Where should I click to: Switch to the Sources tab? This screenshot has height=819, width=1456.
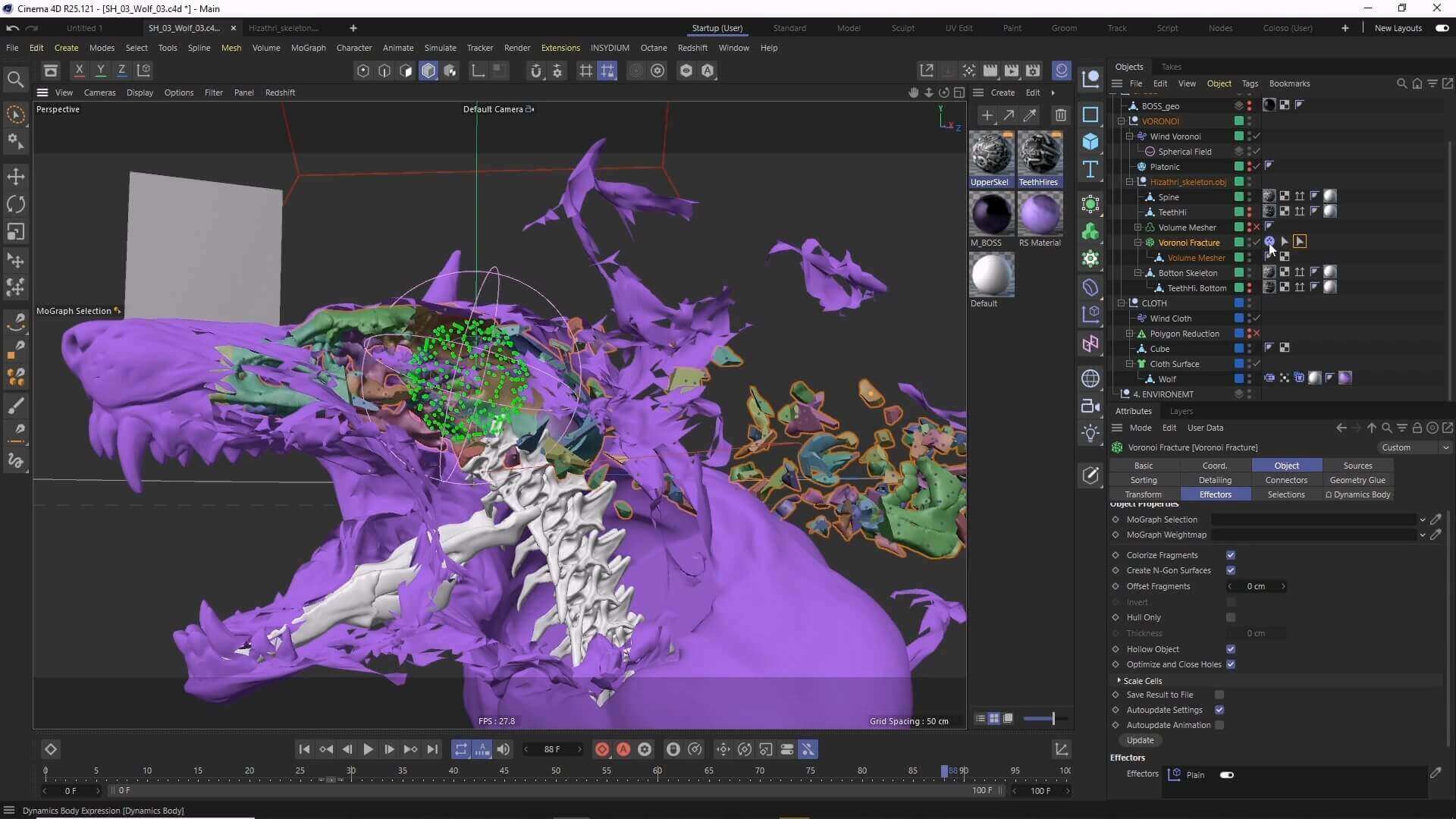click(1357, 466)
